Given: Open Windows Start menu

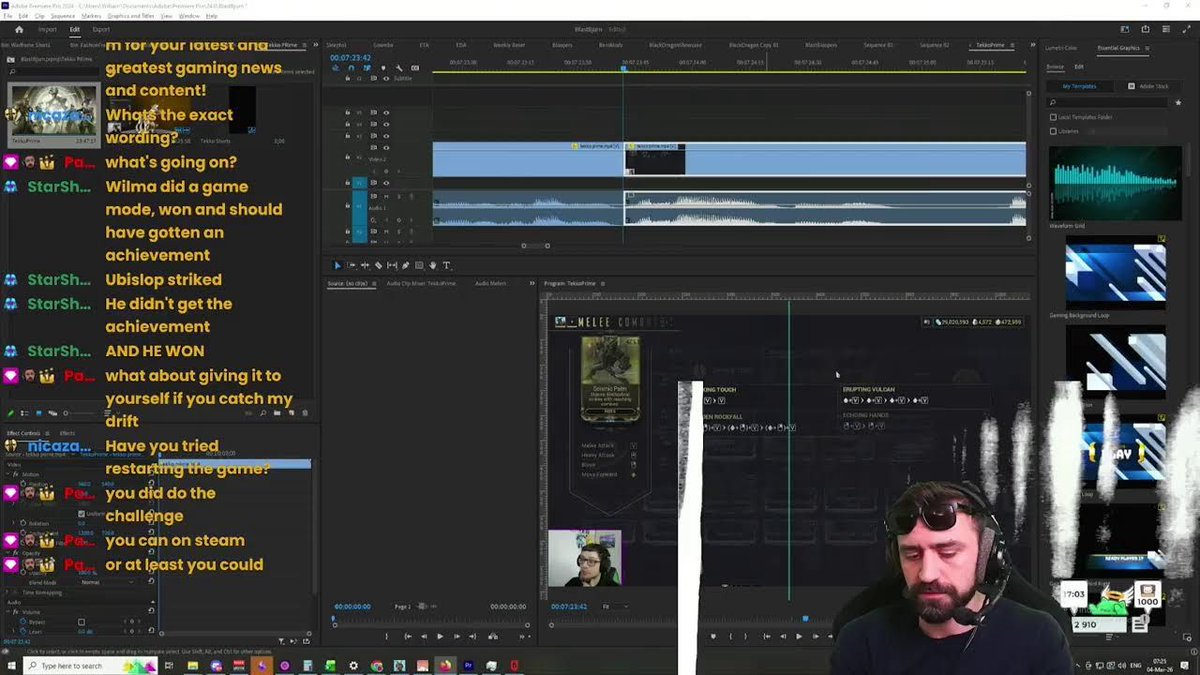Looking at the screenshot, I should [13, 665].
